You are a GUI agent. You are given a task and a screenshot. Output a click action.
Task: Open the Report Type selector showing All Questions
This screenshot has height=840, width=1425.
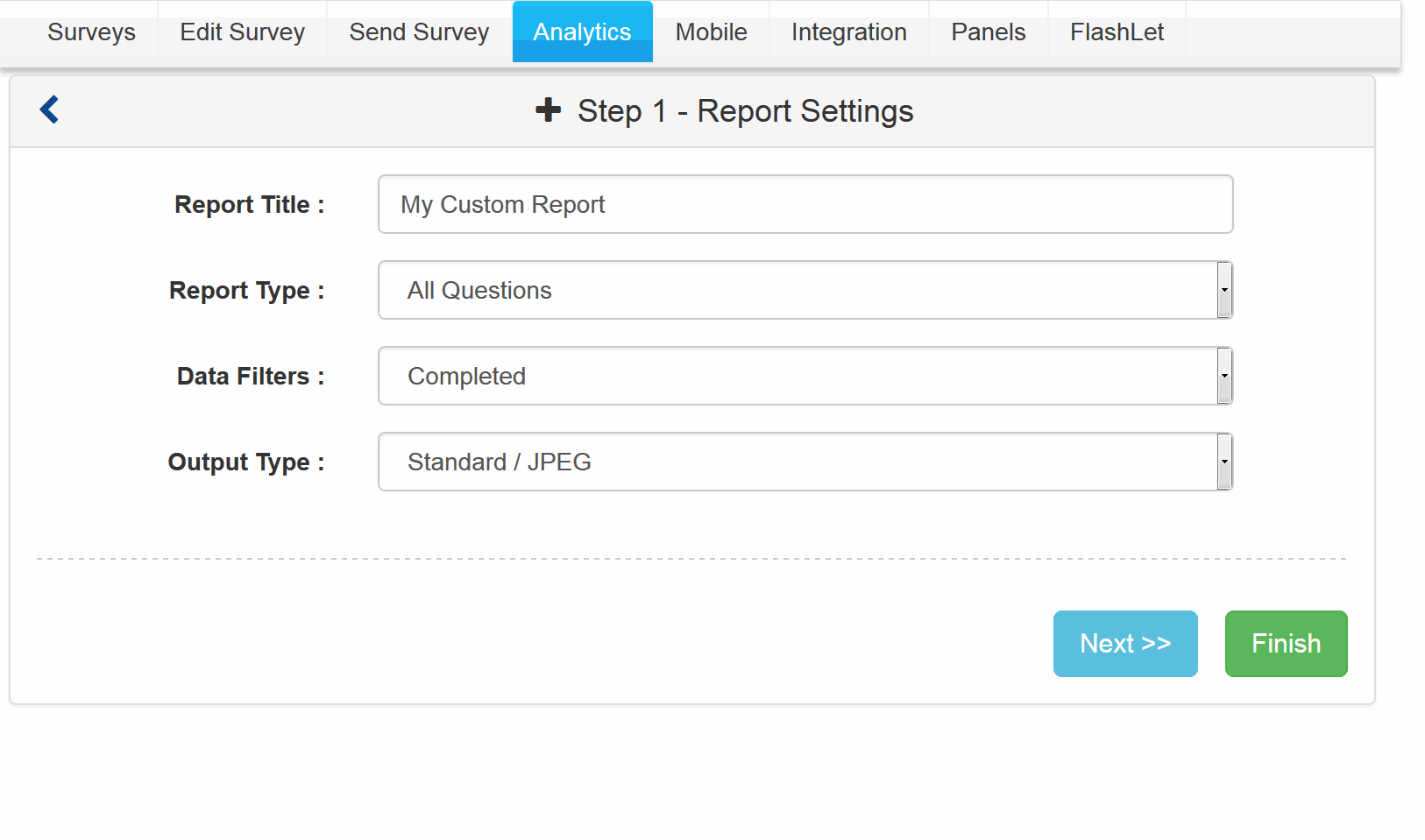click(789, 290)
